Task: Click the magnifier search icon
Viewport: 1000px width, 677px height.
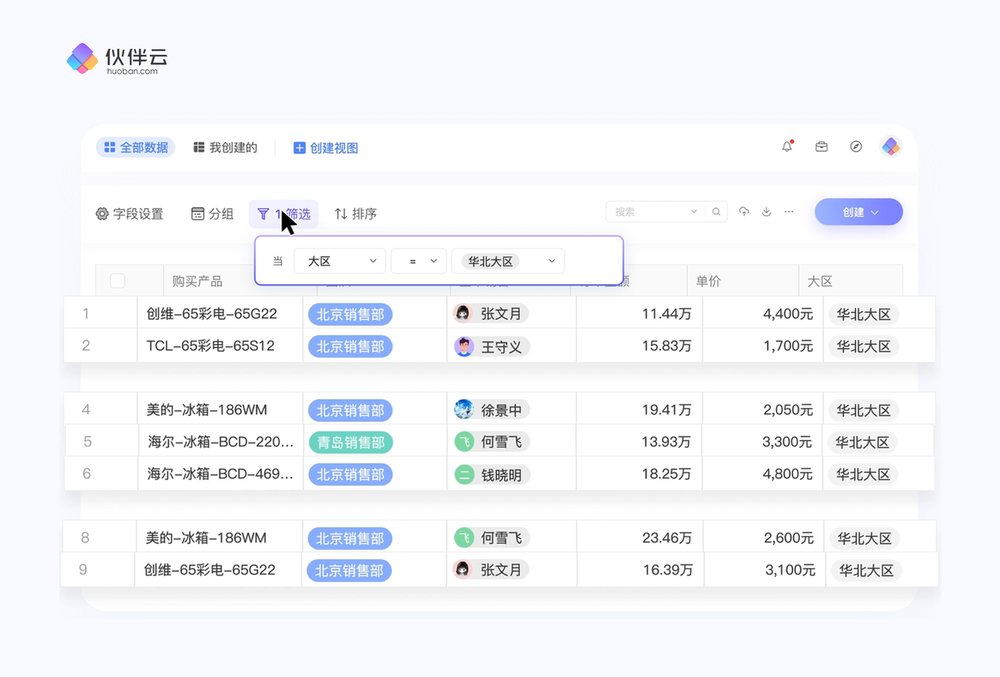Action: click(716, 212)
